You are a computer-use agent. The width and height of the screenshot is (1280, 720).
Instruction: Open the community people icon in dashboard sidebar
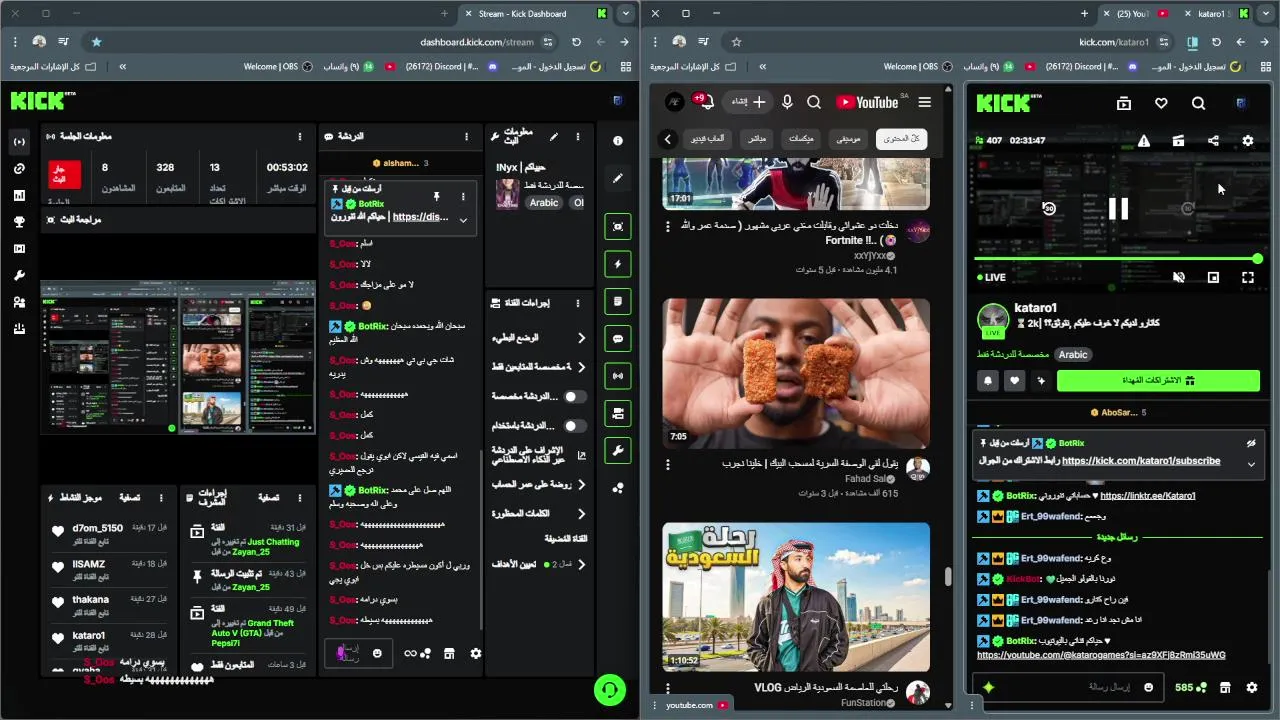(x=19, y=302)
